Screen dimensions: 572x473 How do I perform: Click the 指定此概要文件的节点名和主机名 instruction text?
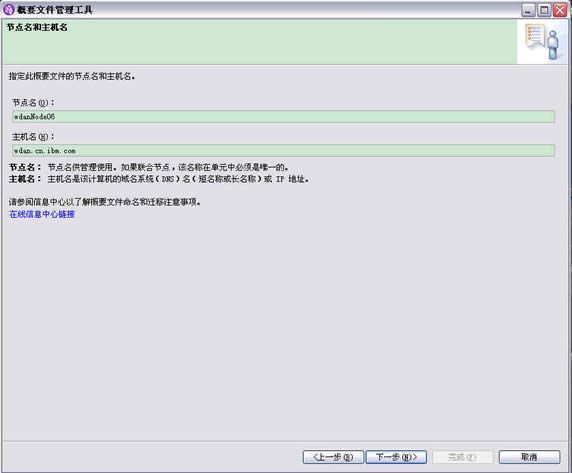72,76
